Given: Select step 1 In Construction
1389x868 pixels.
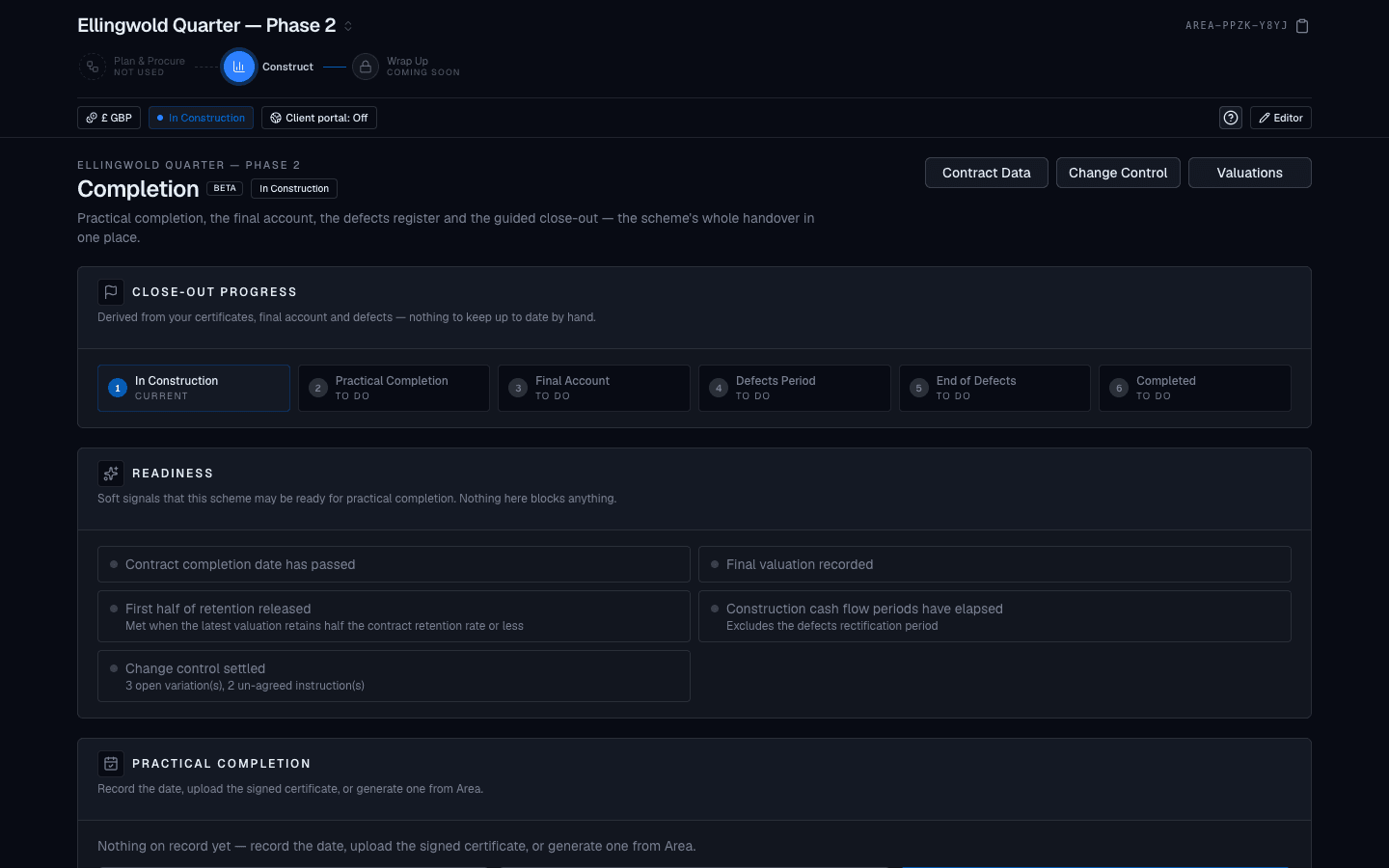Looking at the screenshot, I should (194, 388).
